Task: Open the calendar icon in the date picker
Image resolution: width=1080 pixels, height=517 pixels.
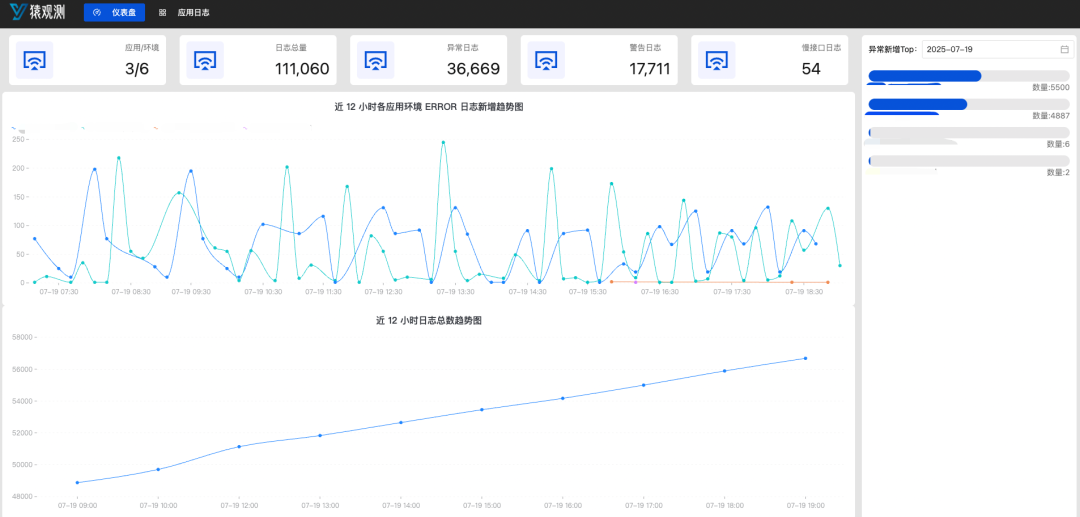Action: pos(1064,50)
